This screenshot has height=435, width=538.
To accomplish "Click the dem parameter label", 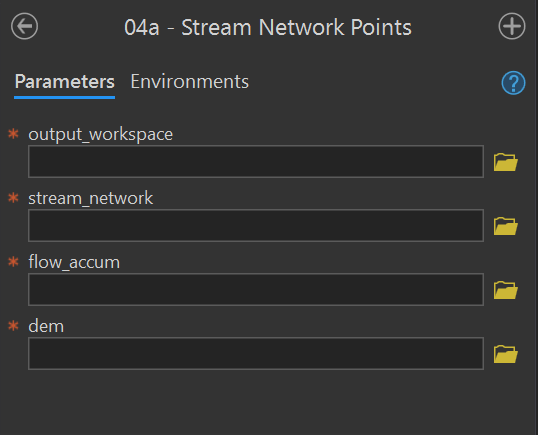I will click(x=46, y=326).
